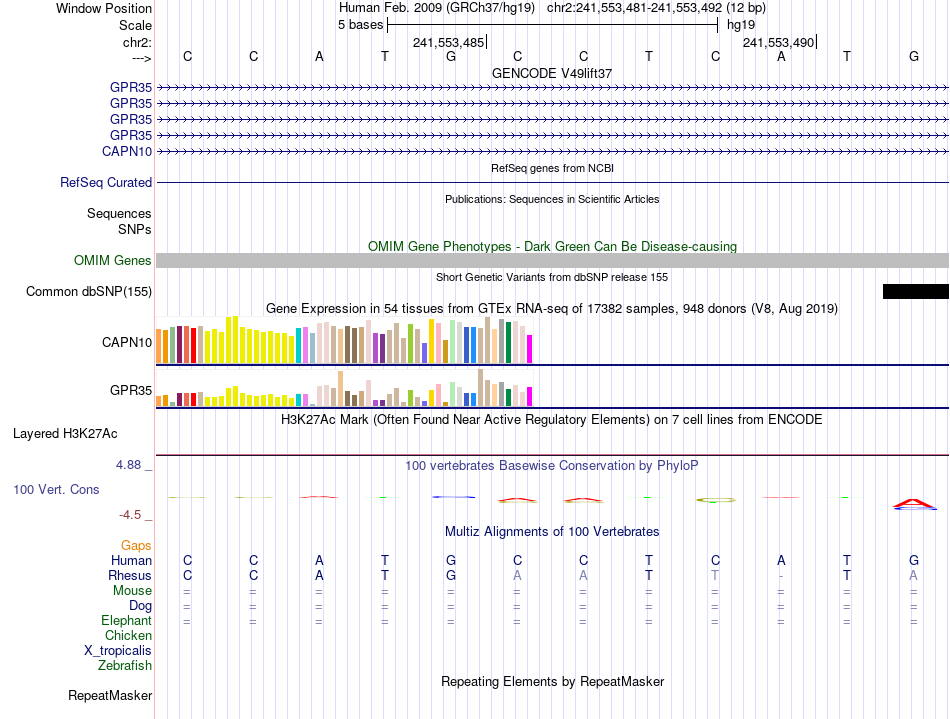Click Repeating Elements by RepeatMasker title

pos(552,682)
